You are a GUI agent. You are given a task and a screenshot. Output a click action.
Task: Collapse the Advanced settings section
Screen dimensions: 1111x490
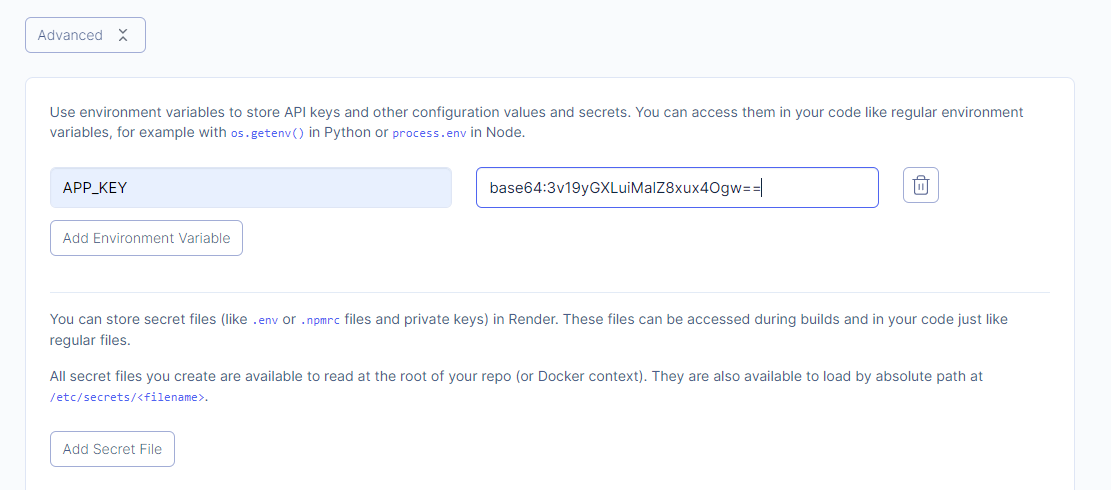coord(85,35)
